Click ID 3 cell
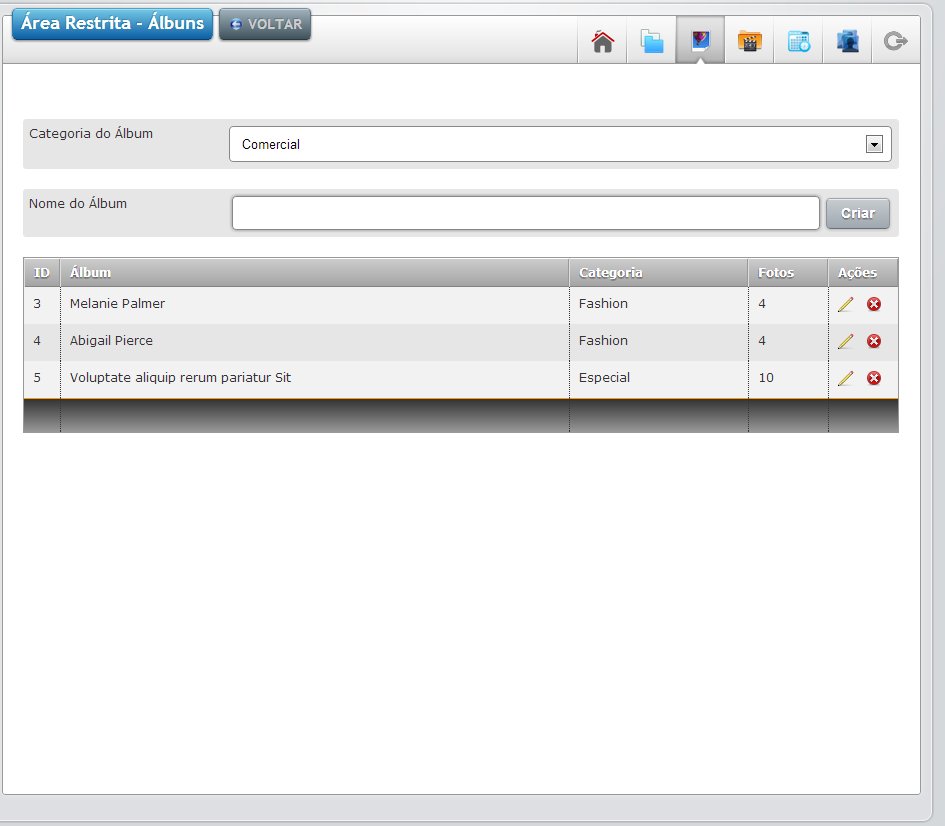 (x=37, y=304)
